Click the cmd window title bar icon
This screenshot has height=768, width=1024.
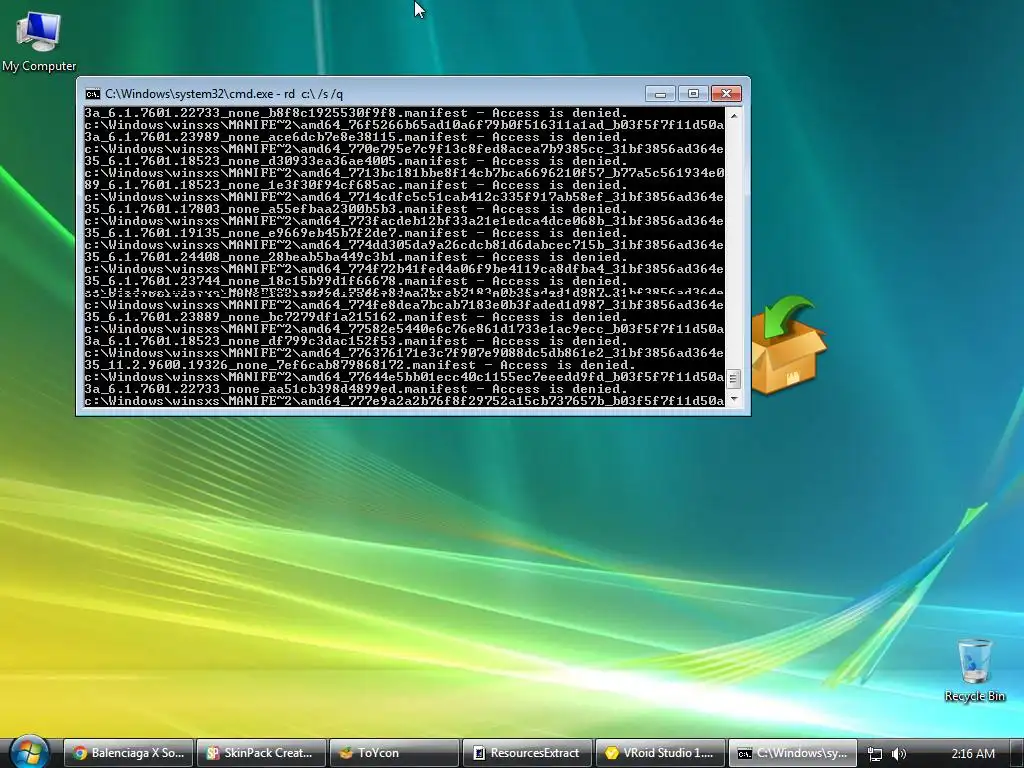pyautogui.click(x=93, y=94)
